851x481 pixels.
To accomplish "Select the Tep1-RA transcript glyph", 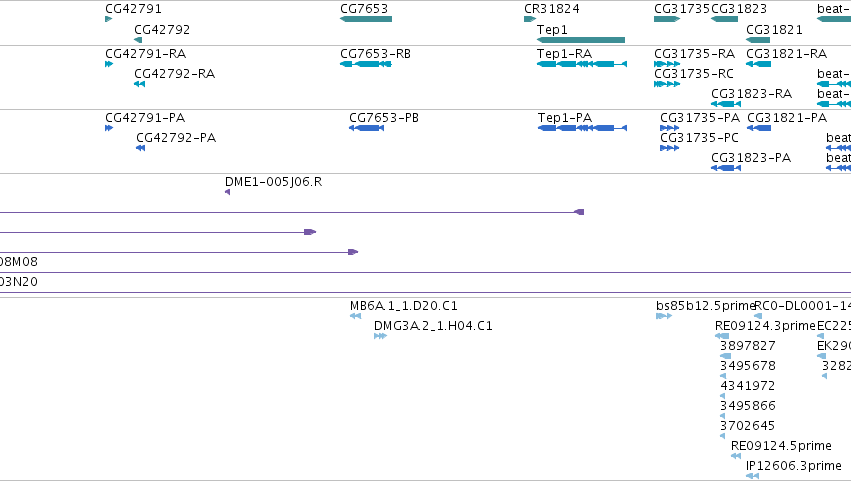I will [582, 64].
